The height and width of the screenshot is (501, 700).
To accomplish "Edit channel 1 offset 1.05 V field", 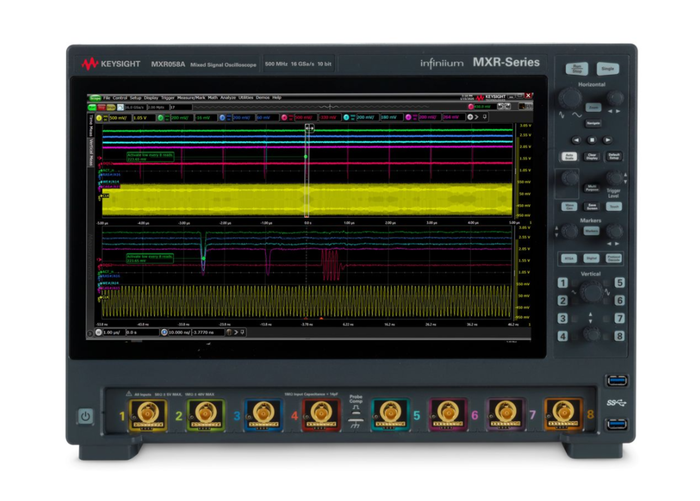I will point(143,117).
